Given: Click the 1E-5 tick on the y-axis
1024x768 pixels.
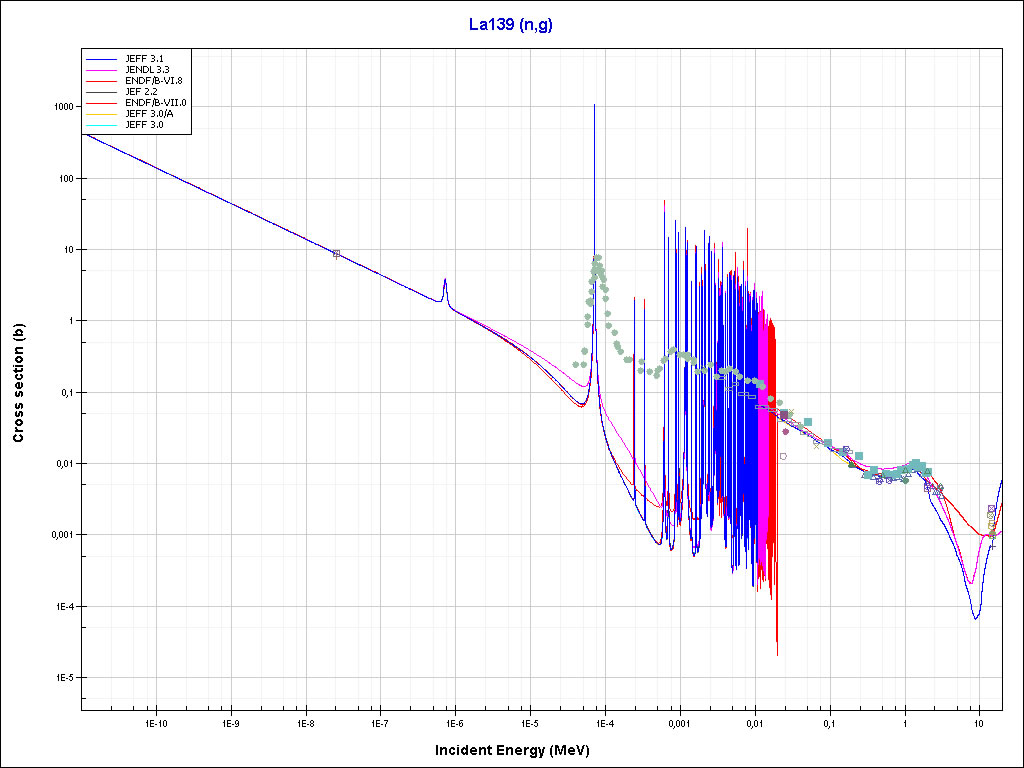Looking at the screenshot, I should [x=62, y=678].
